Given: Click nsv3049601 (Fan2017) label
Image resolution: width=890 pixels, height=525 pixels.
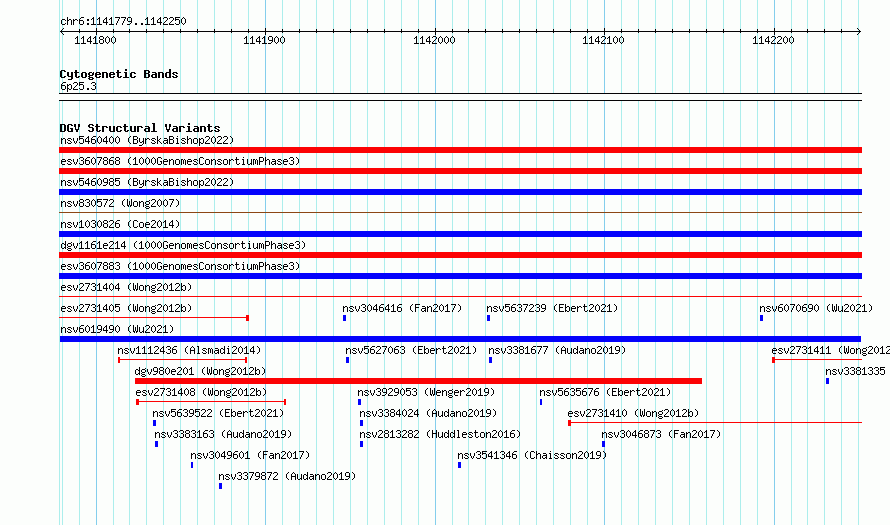Looking at the screenshot, I should click(250, 455).
